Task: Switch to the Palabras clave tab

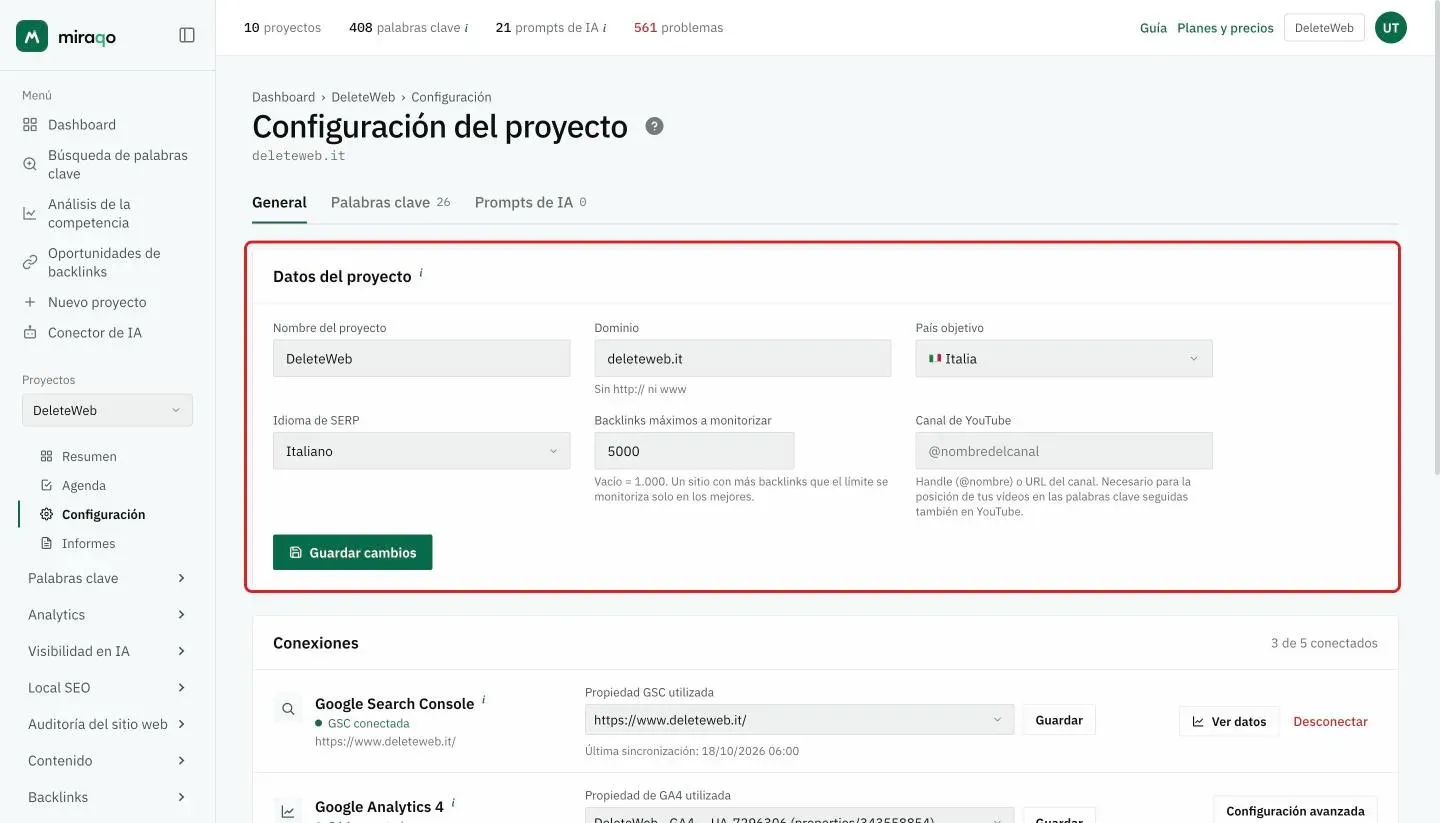Action: click(390, 202)
